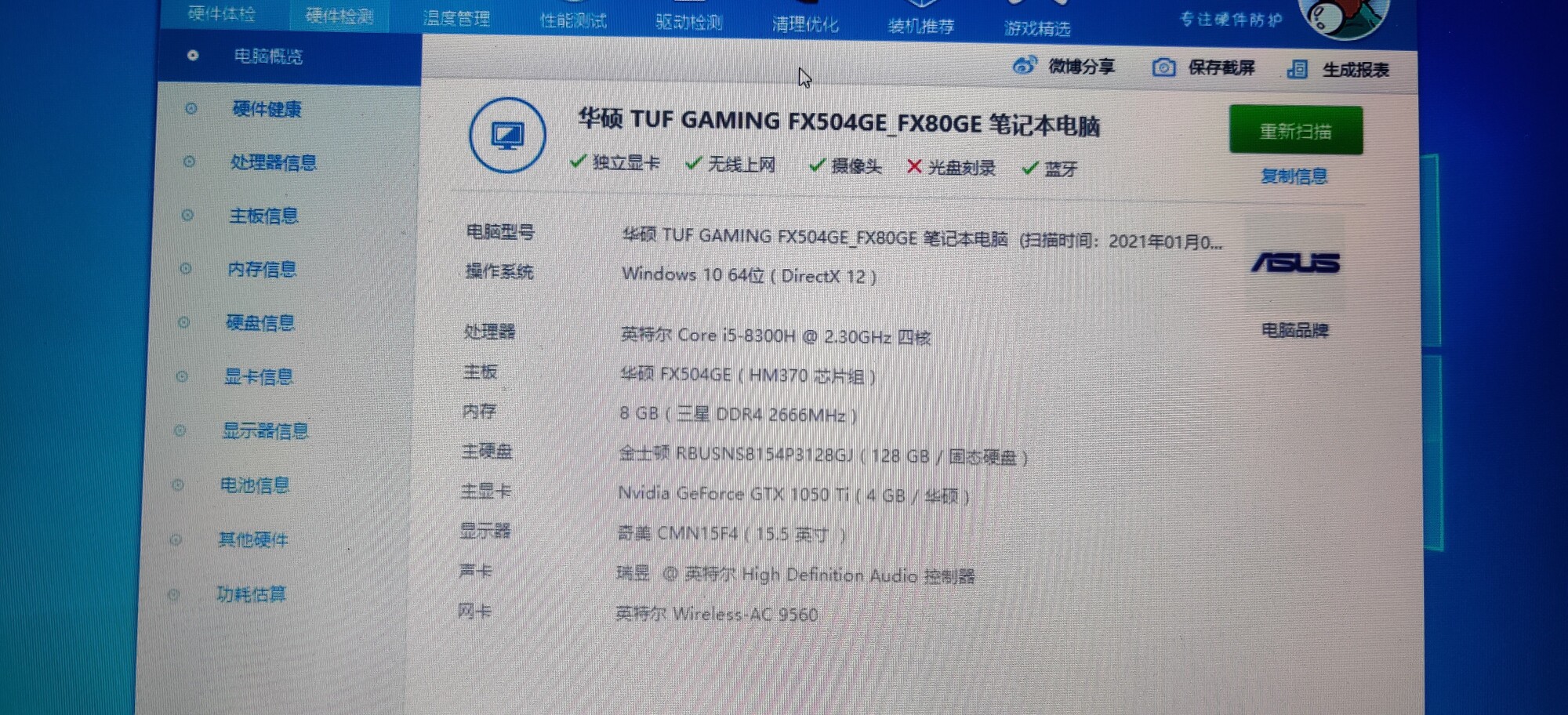
Task: Click the Wireless-AC 9560 network value
Action: tap(717, 614)
